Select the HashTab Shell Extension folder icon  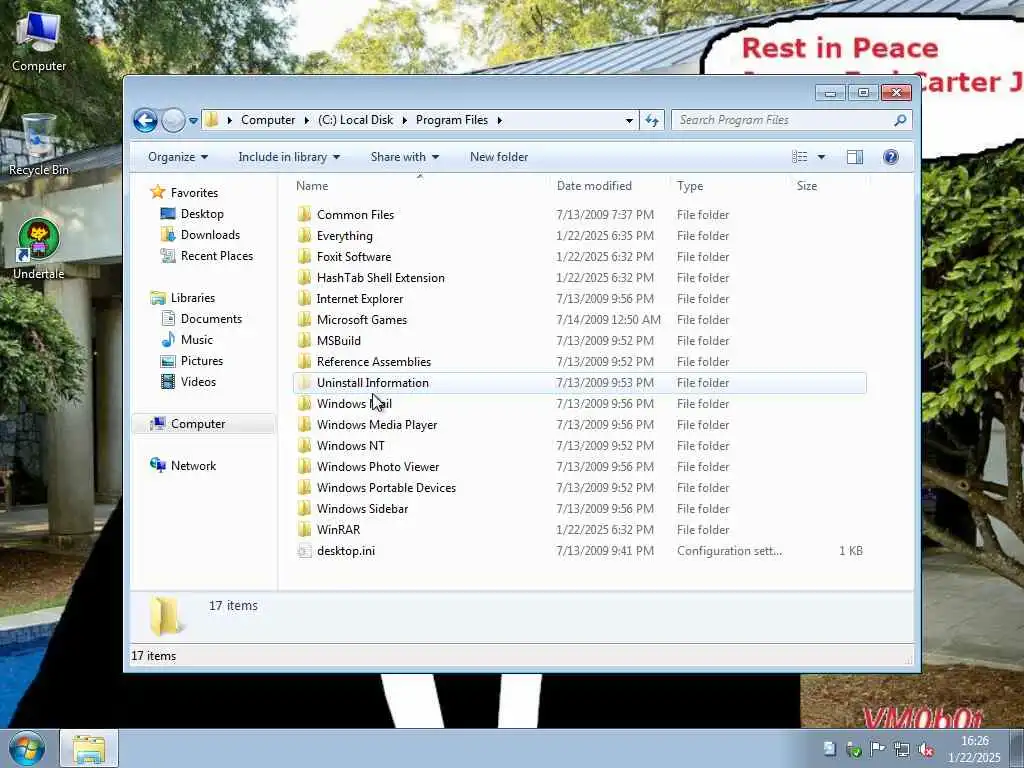(304, 277)
